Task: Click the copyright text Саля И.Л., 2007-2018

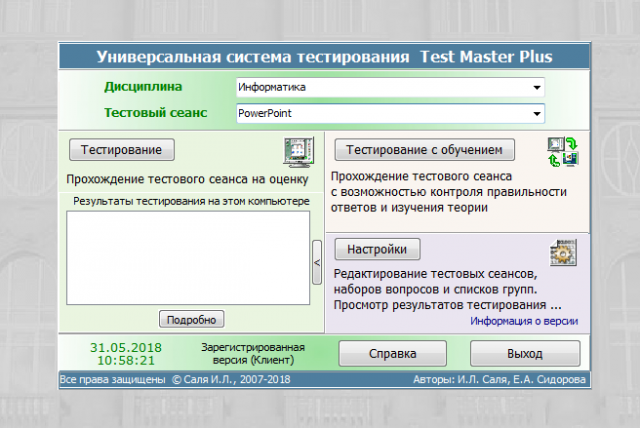Action: 231,379
